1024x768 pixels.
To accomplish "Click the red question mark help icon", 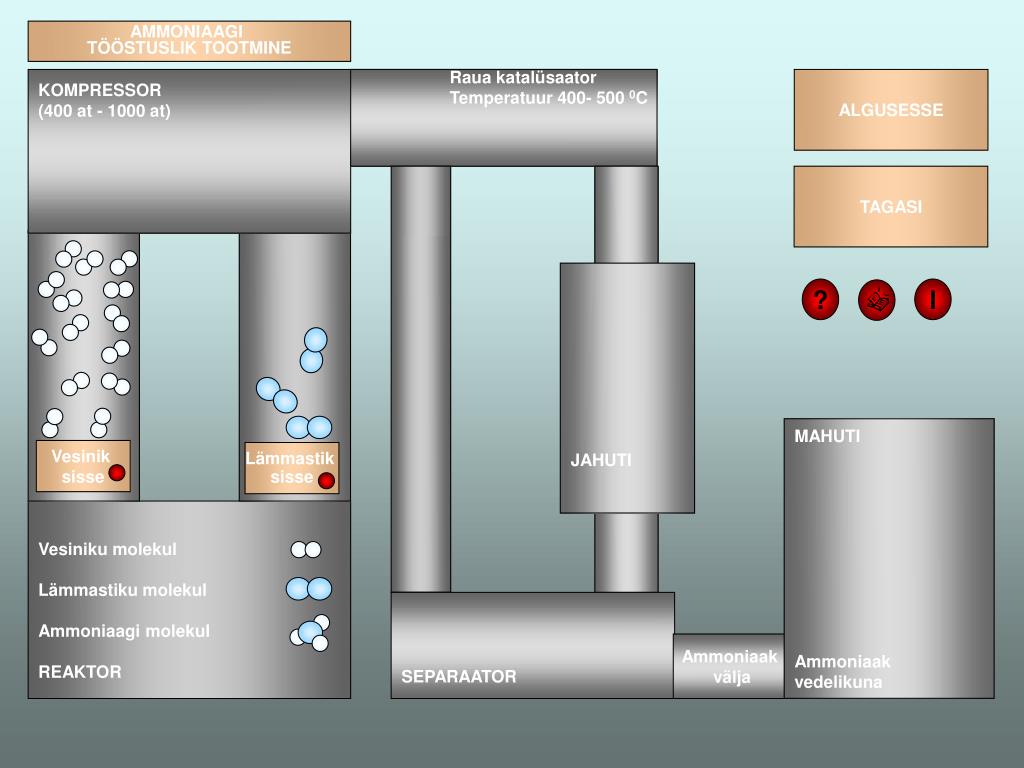I will [x=820, y=300].
